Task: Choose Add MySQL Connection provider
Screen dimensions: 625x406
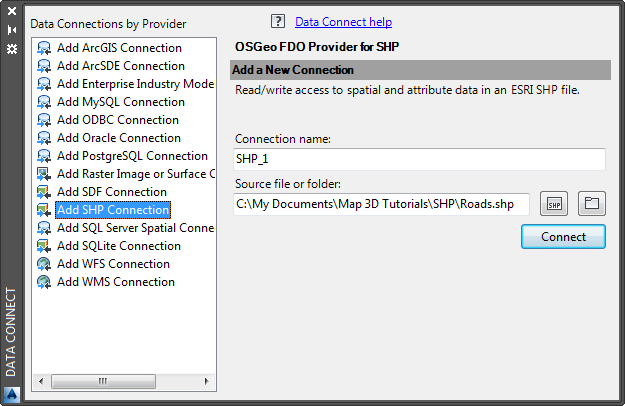Action: tap(120, 102)
